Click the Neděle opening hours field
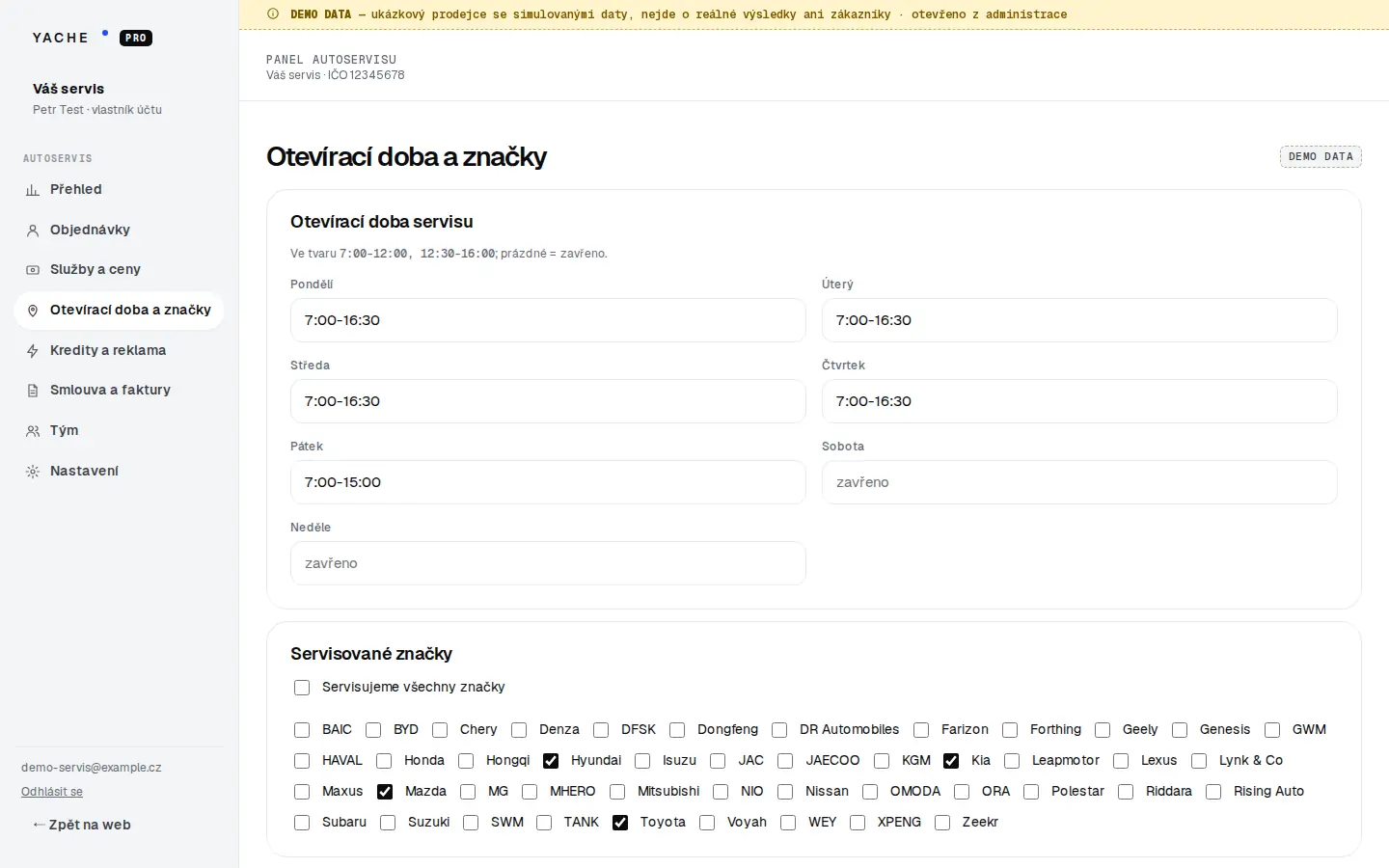The width and height of the screenshot is (1389, 868). pyautogui.click(x=548, y=563)
